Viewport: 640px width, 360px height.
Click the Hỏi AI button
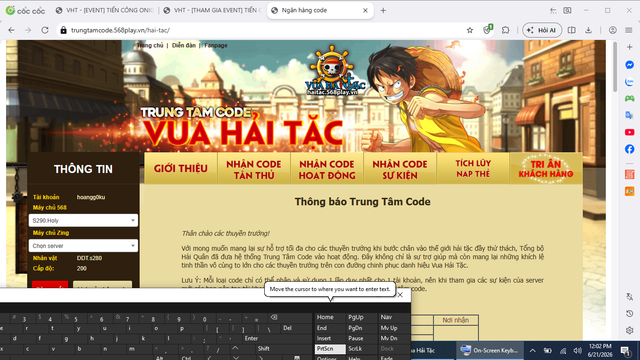coord(542,30)
